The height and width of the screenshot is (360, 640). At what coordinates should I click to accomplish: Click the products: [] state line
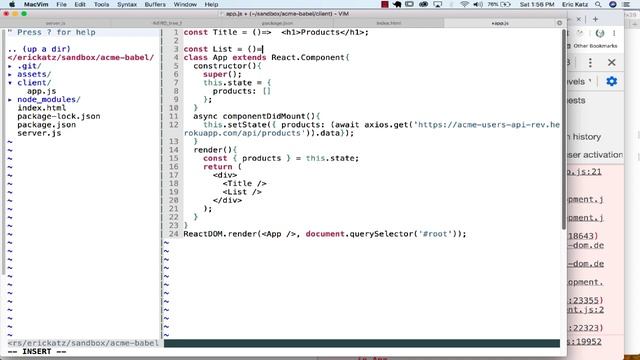pos(242,91)
